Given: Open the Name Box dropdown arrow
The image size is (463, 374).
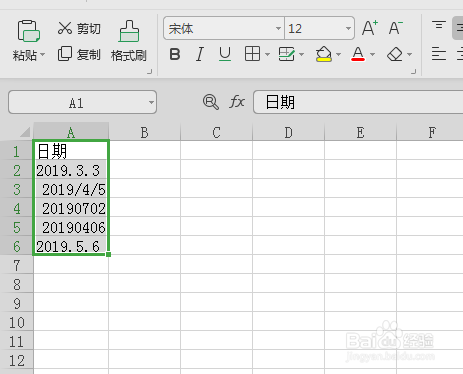Looking at the screenshot, I should (151, 102).
